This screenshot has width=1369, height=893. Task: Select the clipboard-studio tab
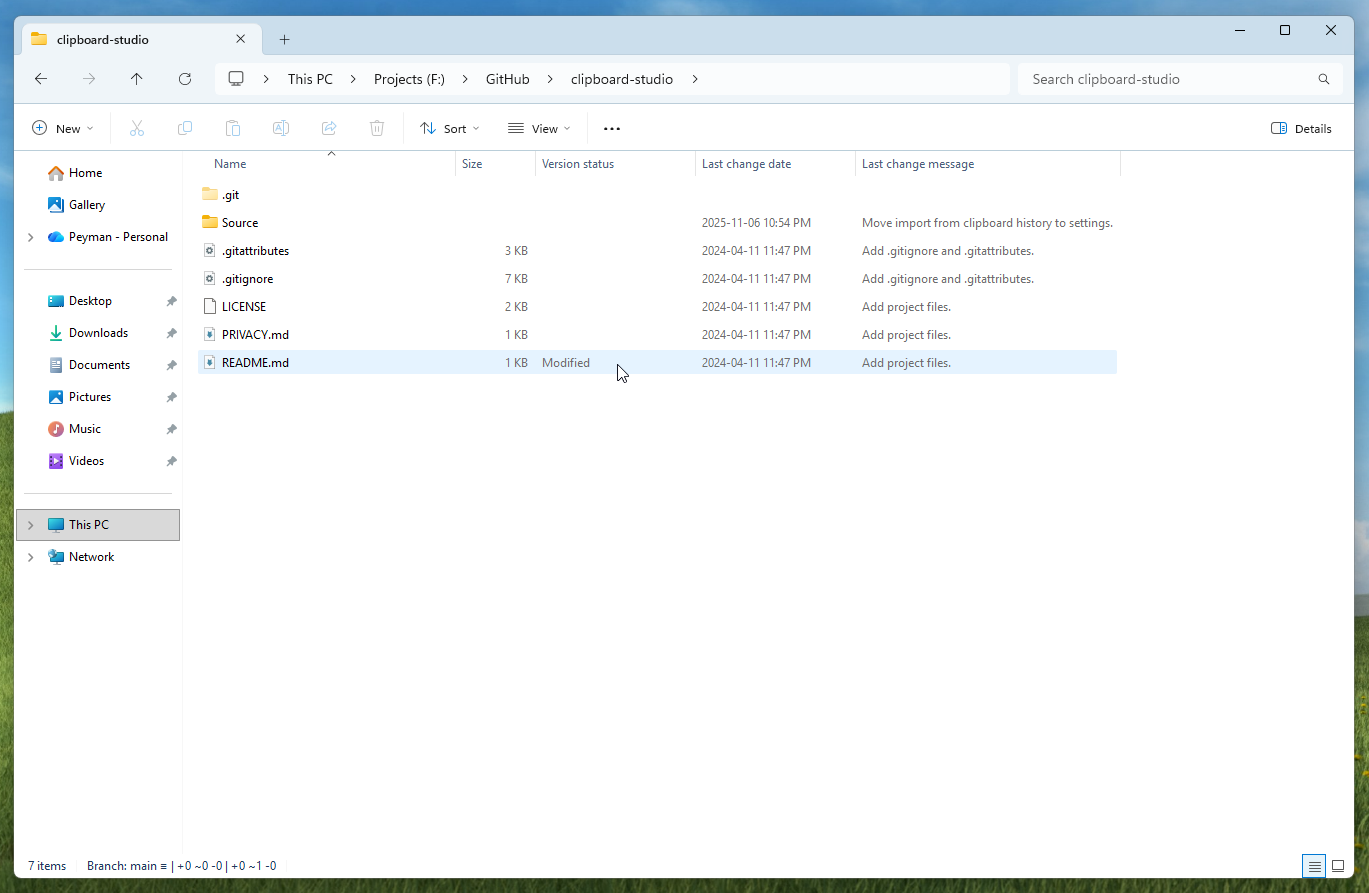(x=140, y=40)
